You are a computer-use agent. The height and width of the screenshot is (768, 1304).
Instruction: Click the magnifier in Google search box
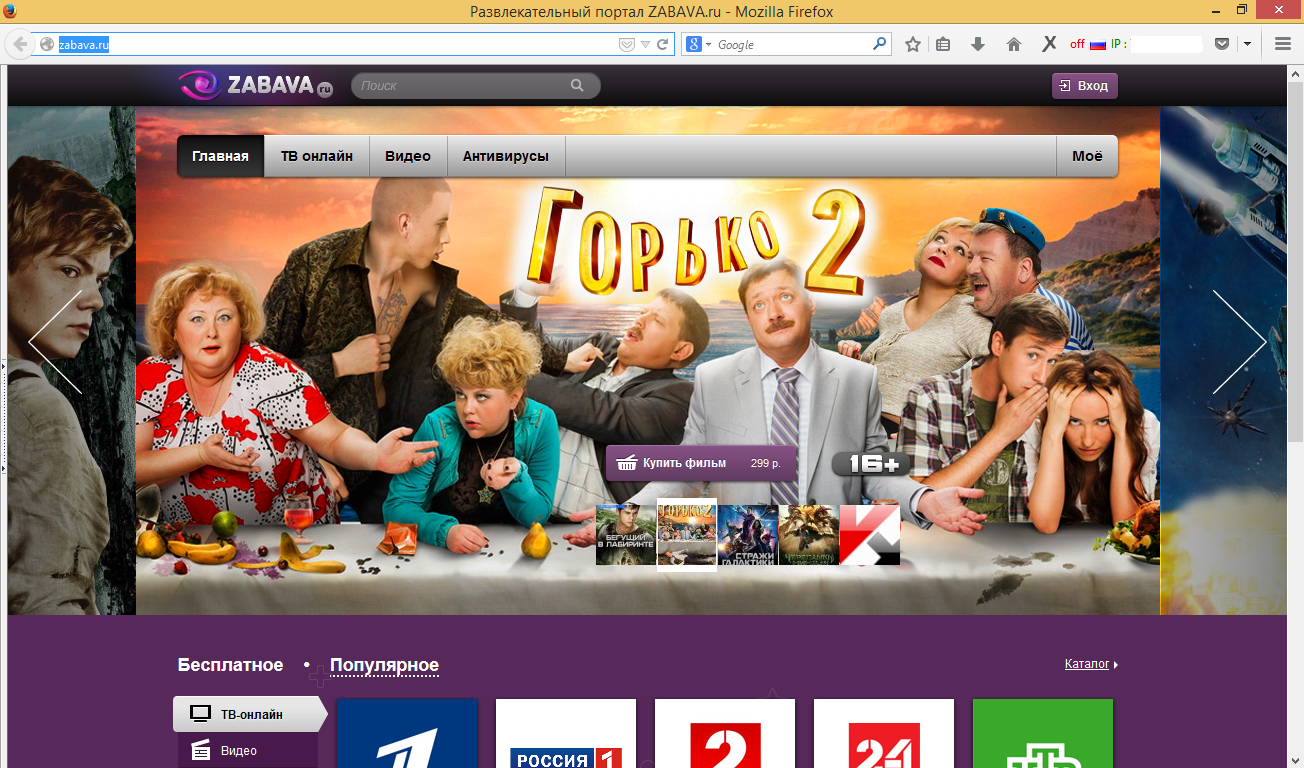click(x=880, y=44)
